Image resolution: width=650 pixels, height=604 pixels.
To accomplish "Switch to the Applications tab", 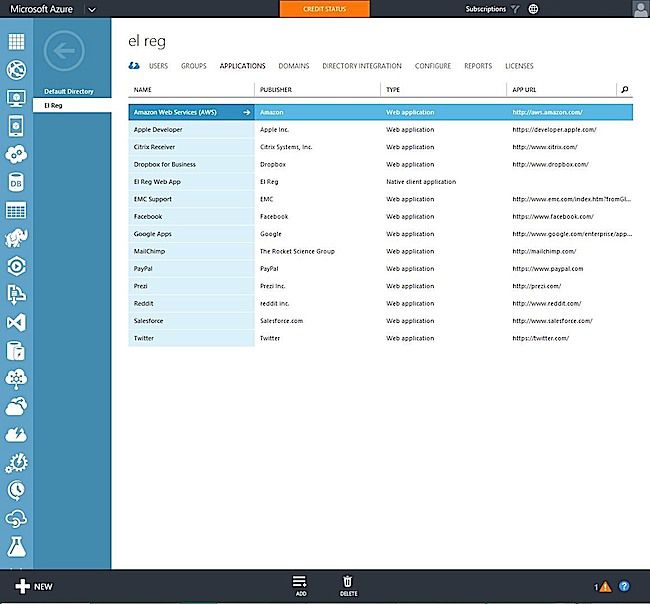I will click(243, 66).
